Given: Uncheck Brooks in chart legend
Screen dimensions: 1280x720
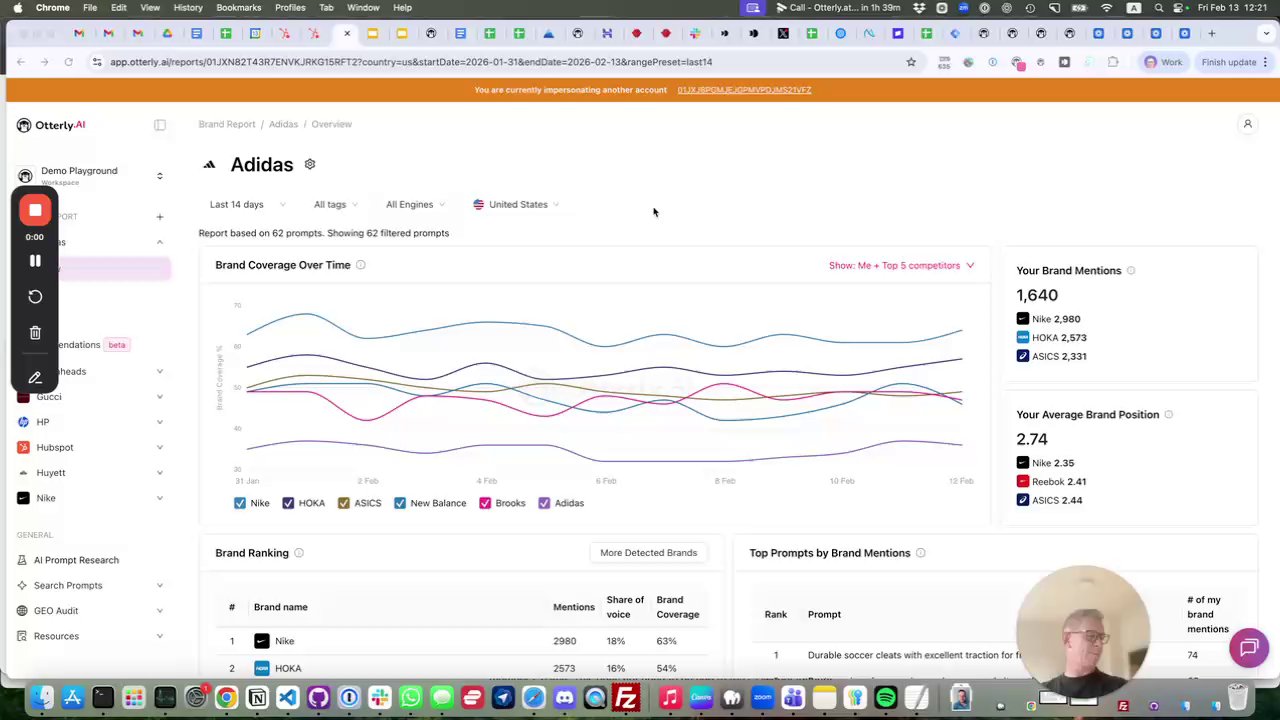Looking at the screenshot, I should (x=485, y=503).
